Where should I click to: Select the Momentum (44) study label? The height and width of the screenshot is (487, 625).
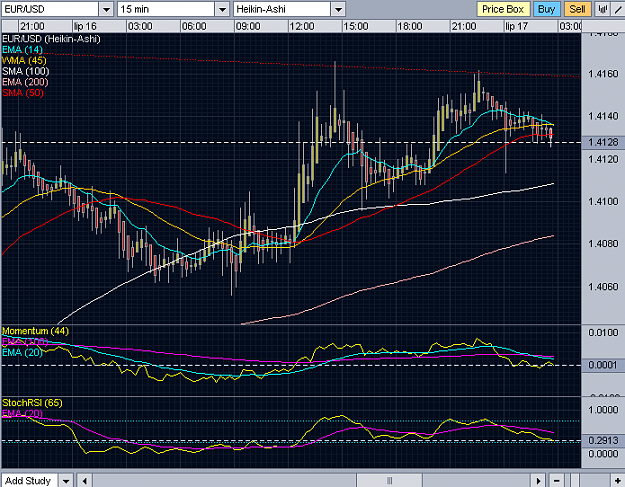35,331
